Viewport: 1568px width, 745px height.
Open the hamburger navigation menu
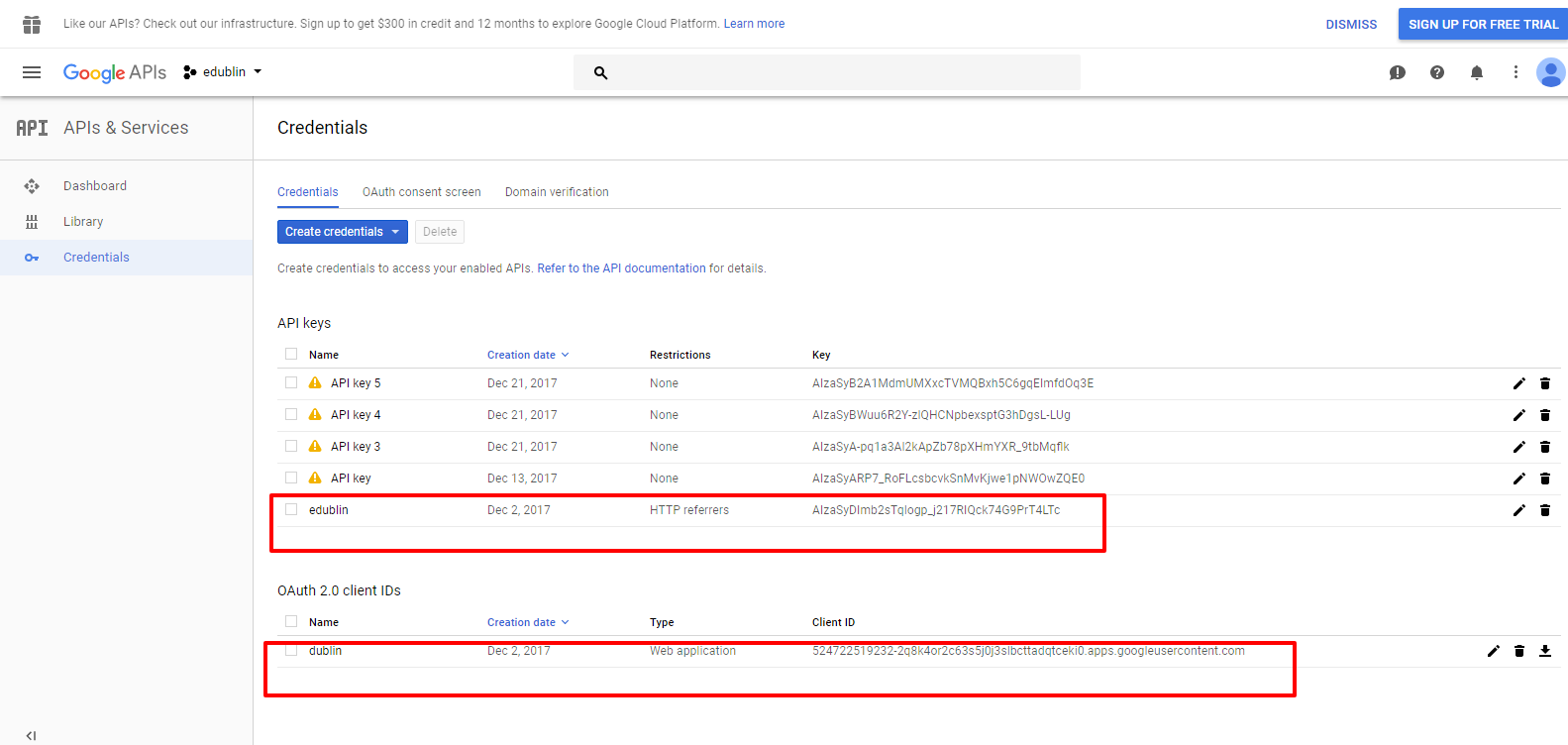pyautogui.click(x=32, y=72)
